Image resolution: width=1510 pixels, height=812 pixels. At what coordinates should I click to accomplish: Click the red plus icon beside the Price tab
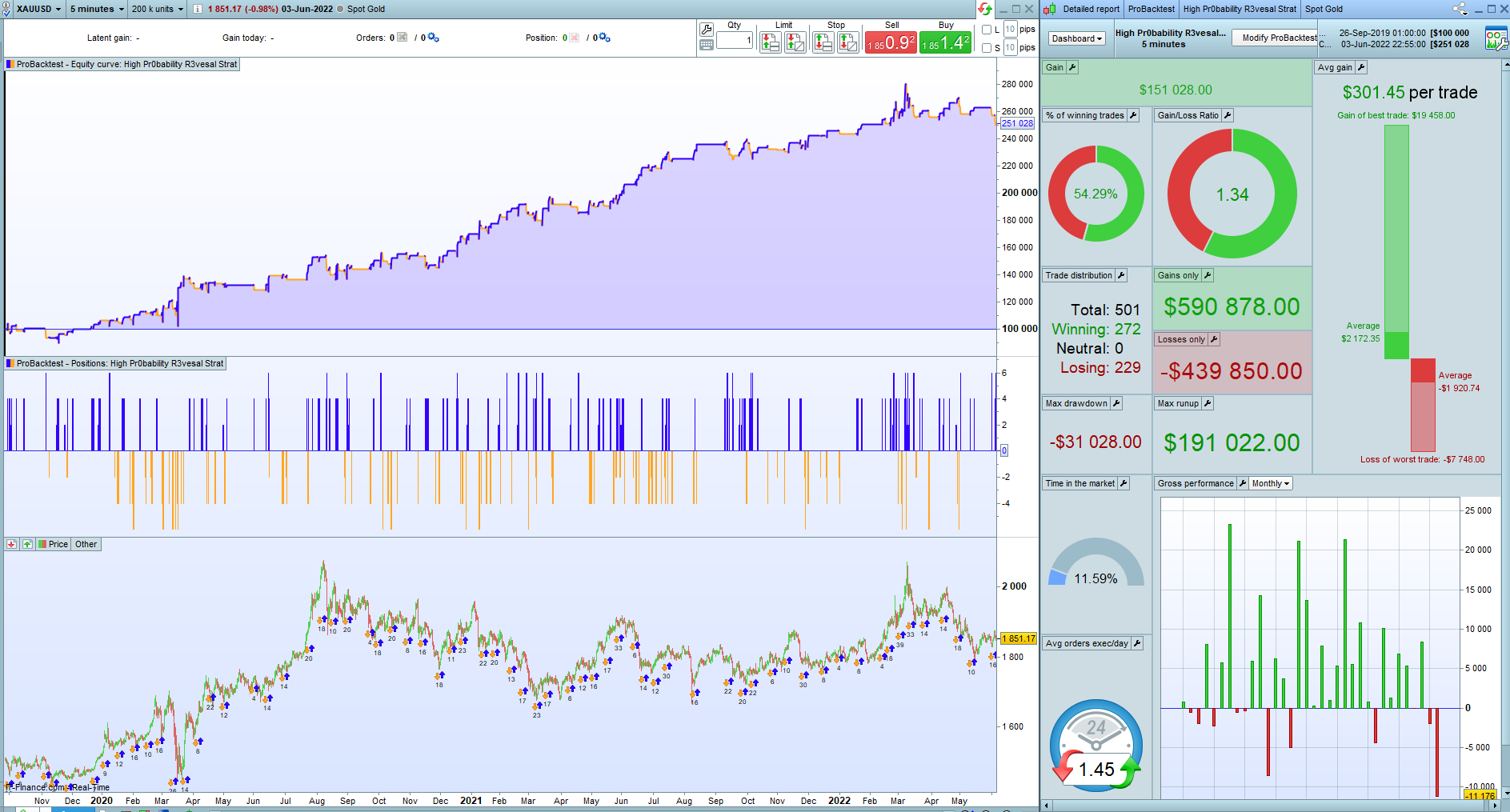tap(11, 544)
